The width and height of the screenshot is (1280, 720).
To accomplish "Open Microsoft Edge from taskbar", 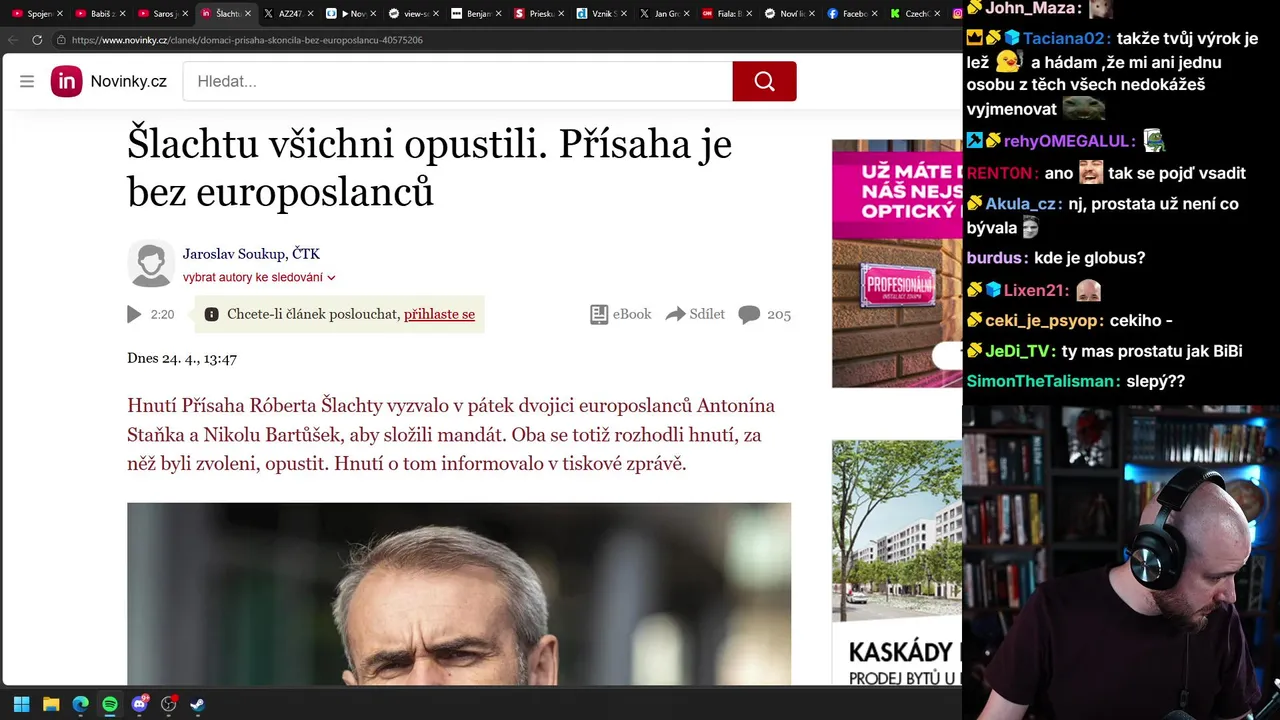I will click(80, 704).
